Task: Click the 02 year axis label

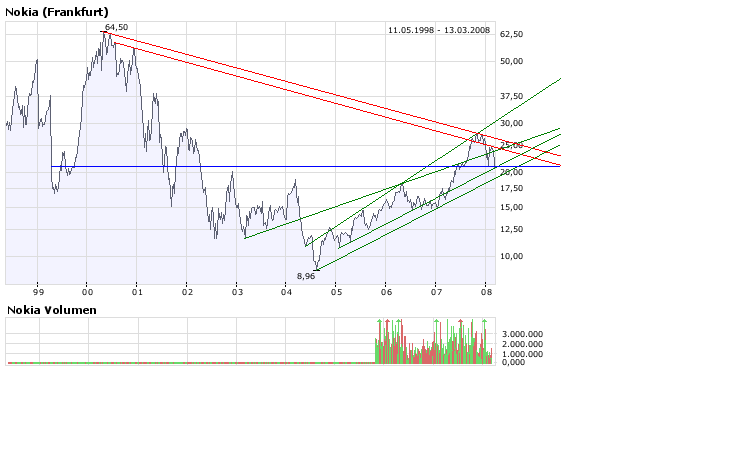Action: pyautogui.click(x=187, y=292)
